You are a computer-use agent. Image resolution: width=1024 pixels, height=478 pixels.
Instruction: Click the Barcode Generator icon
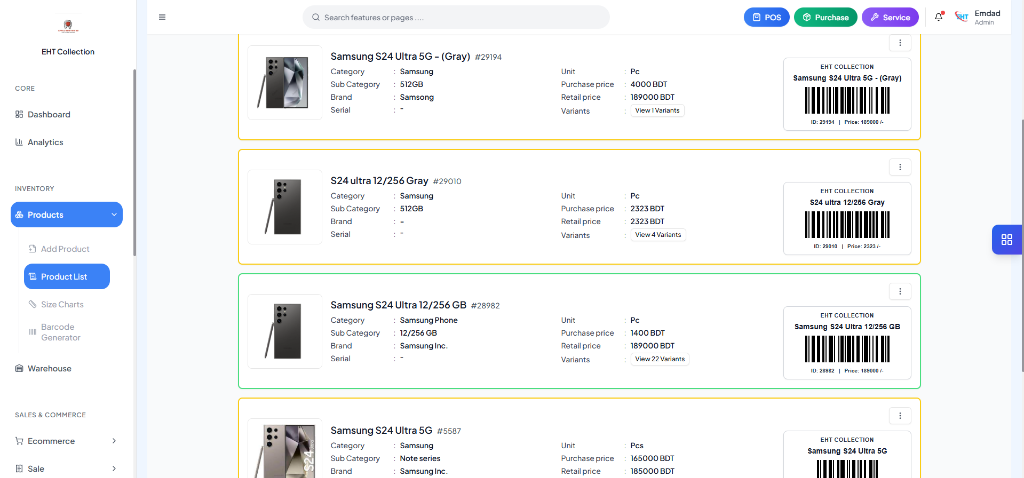point(33,332)
